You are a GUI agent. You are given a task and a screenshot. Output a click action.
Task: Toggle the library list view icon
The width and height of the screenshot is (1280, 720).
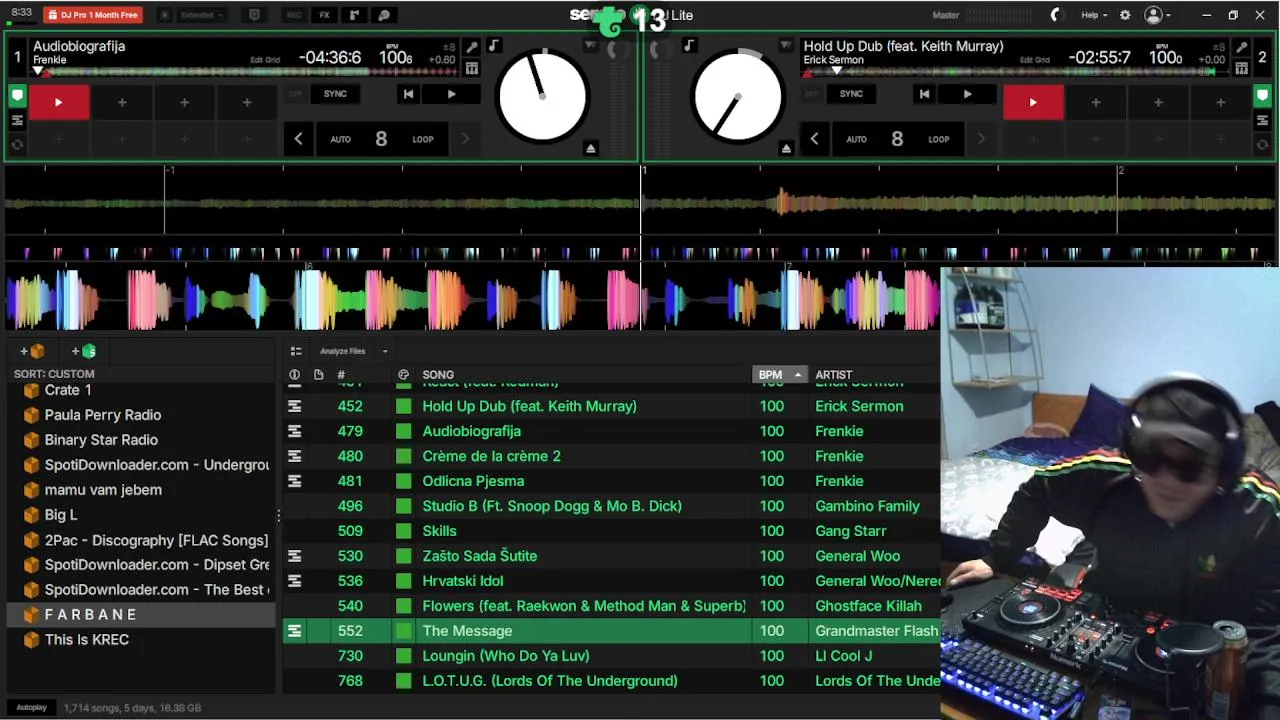[x=296, y=351]
